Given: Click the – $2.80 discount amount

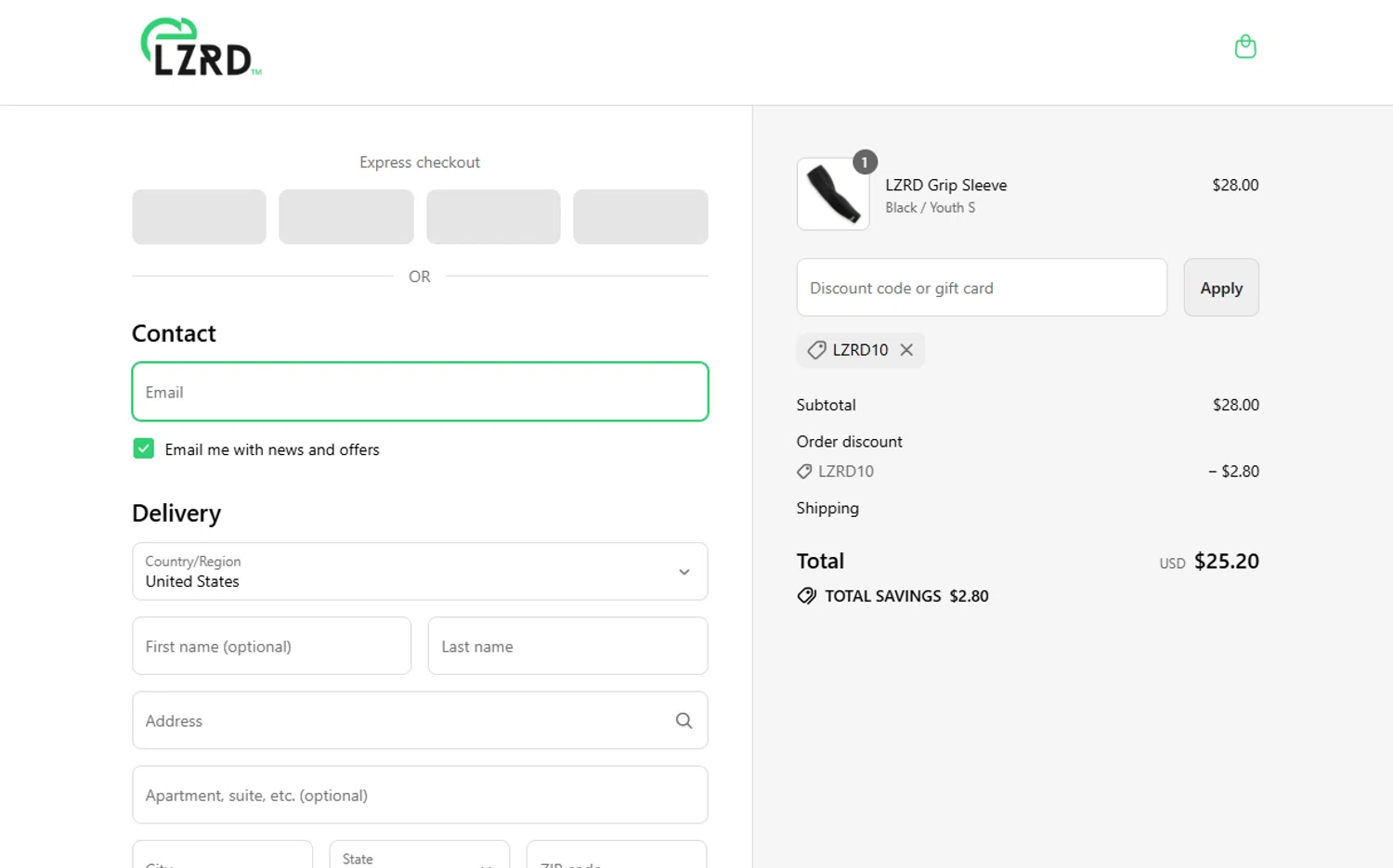Looking at the screenshot, I should pos(1233,472).
